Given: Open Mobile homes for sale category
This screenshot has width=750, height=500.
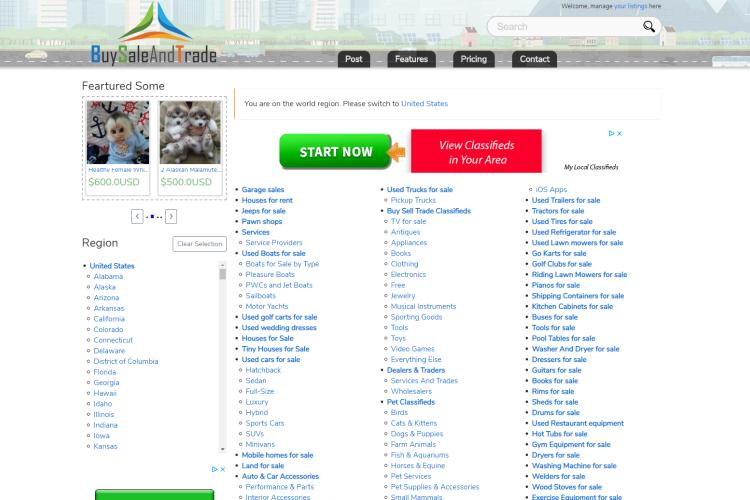Looking at the screenshot, I should pyautogui.click(x=277, y=456).
